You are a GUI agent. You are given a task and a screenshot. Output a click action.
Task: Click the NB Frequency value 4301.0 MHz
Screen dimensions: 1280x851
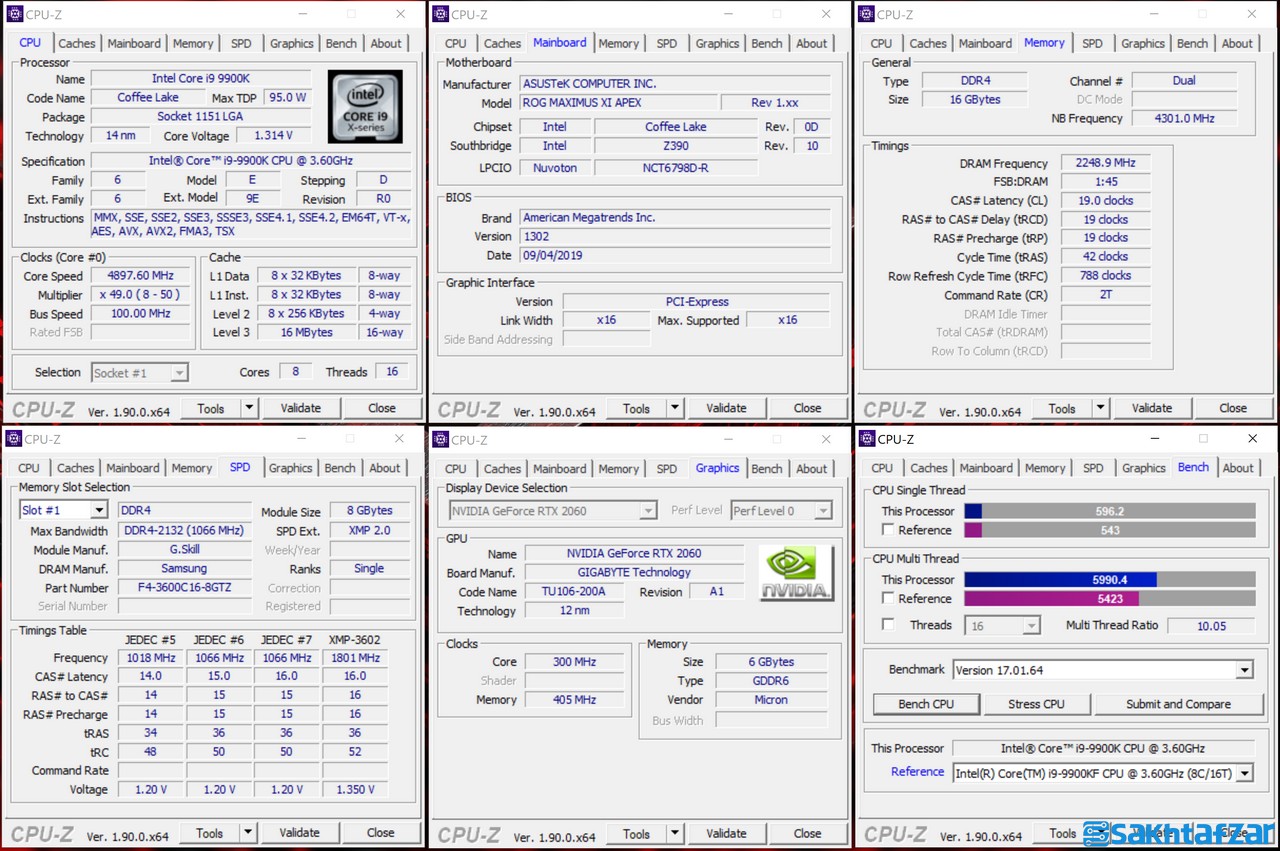coord(1183,118)
